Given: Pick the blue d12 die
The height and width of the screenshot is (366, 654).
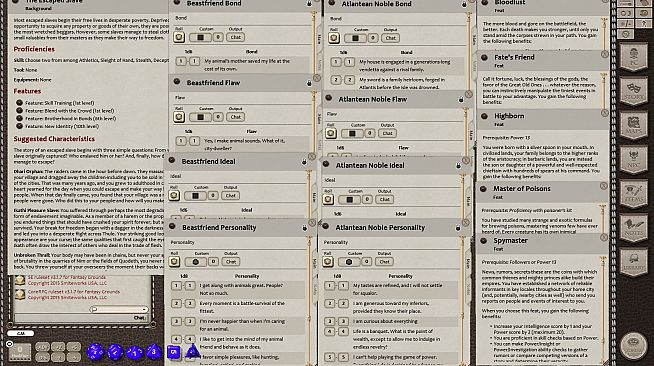Looking at the screenshot, I should point(115,352).
